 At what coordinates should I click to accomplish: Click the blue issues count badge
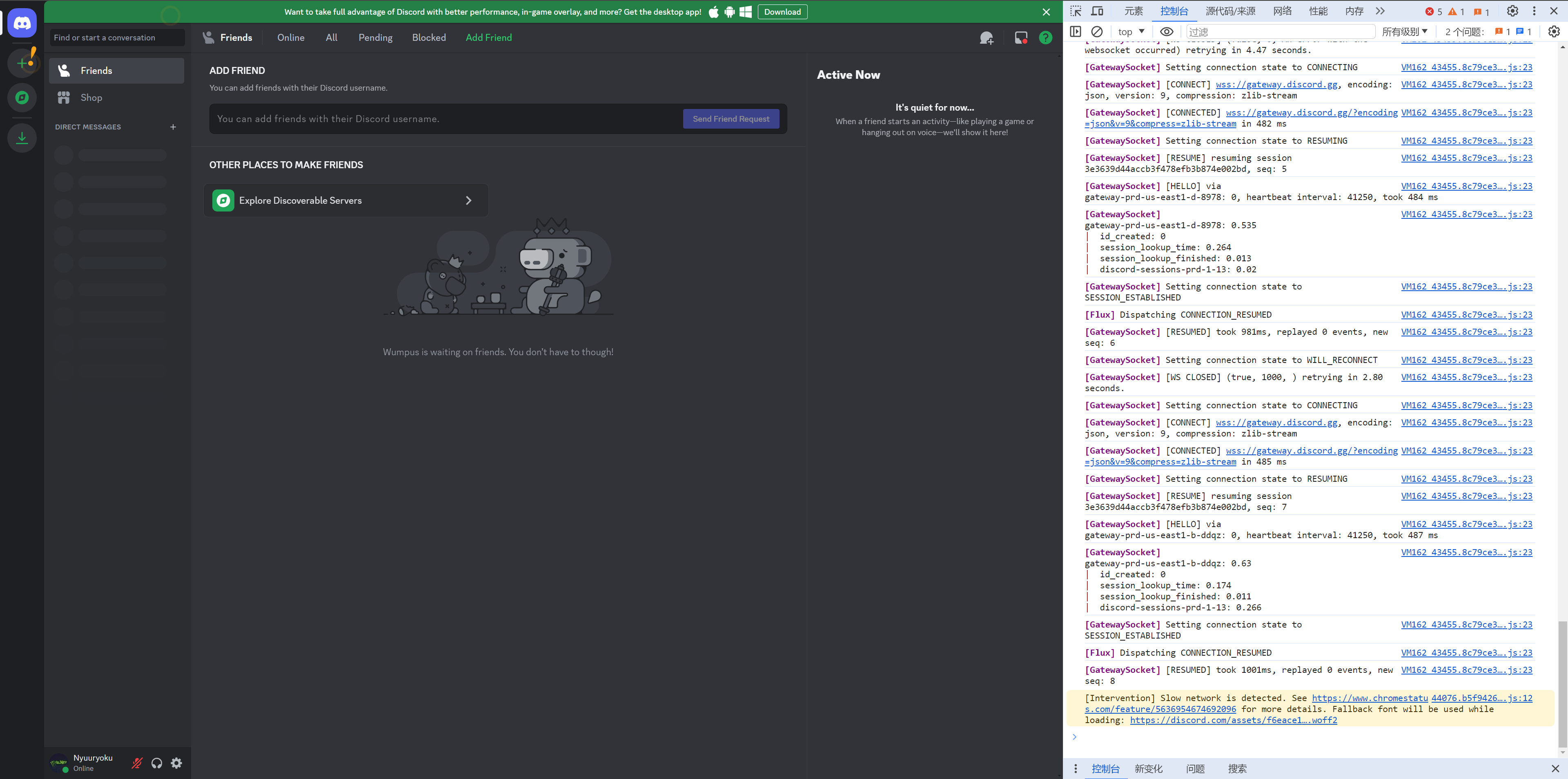[1523, 32]
